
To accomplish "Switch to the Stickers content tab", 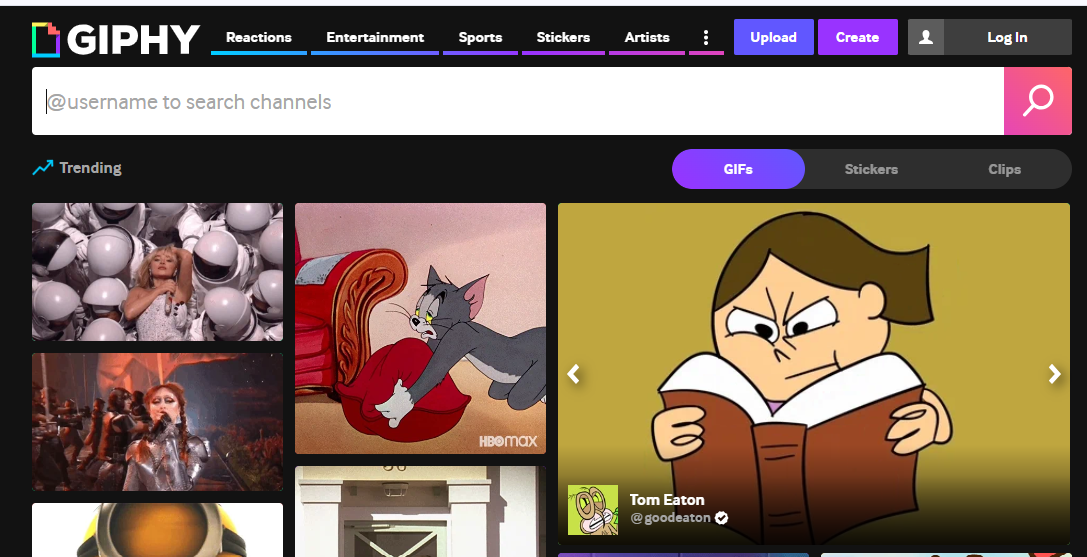I will pos(871,169).
